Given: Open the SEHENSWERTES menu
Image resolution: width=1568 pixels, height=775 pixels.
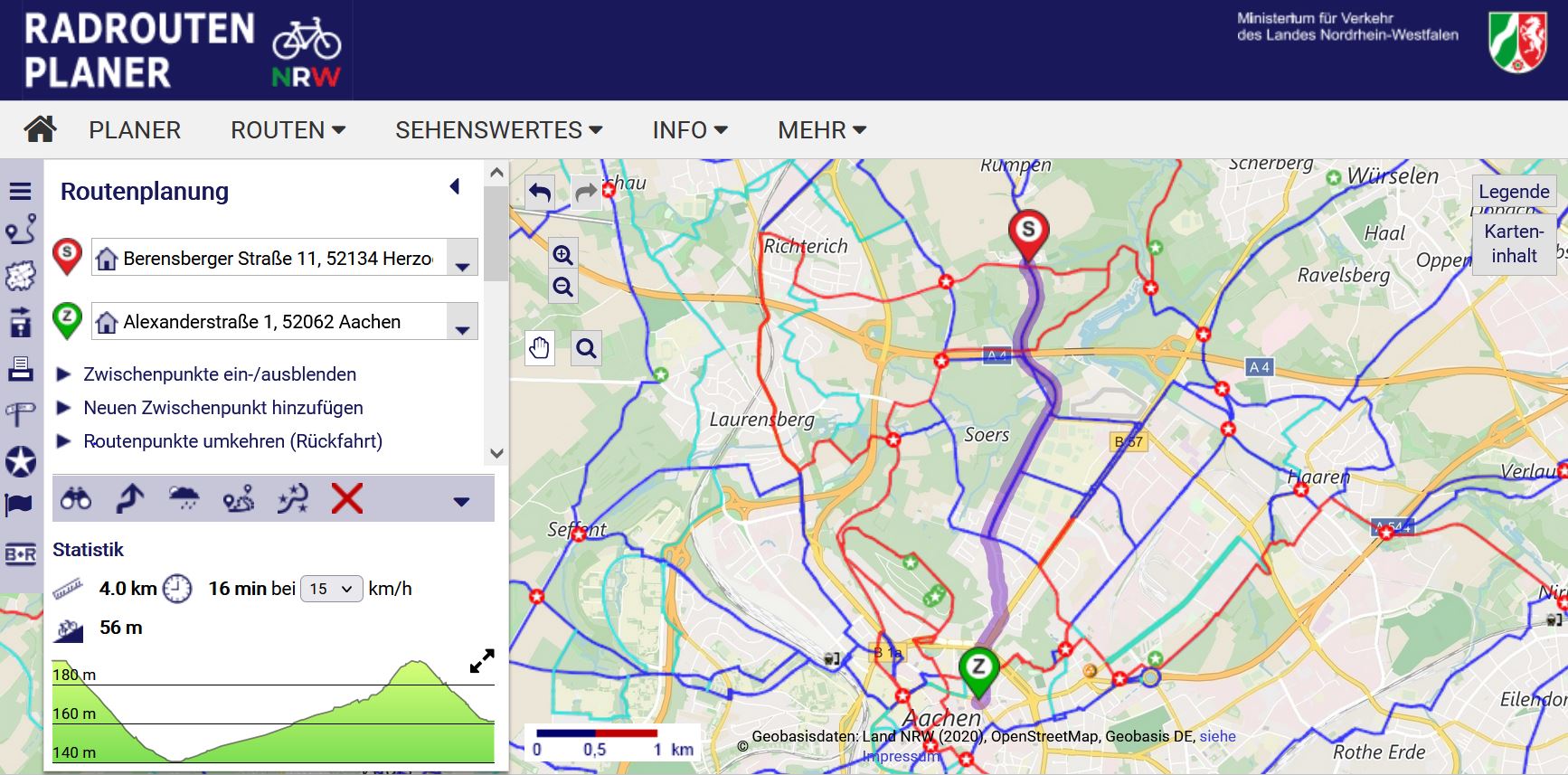Looking at the screenshot, I should click(498, 130).
